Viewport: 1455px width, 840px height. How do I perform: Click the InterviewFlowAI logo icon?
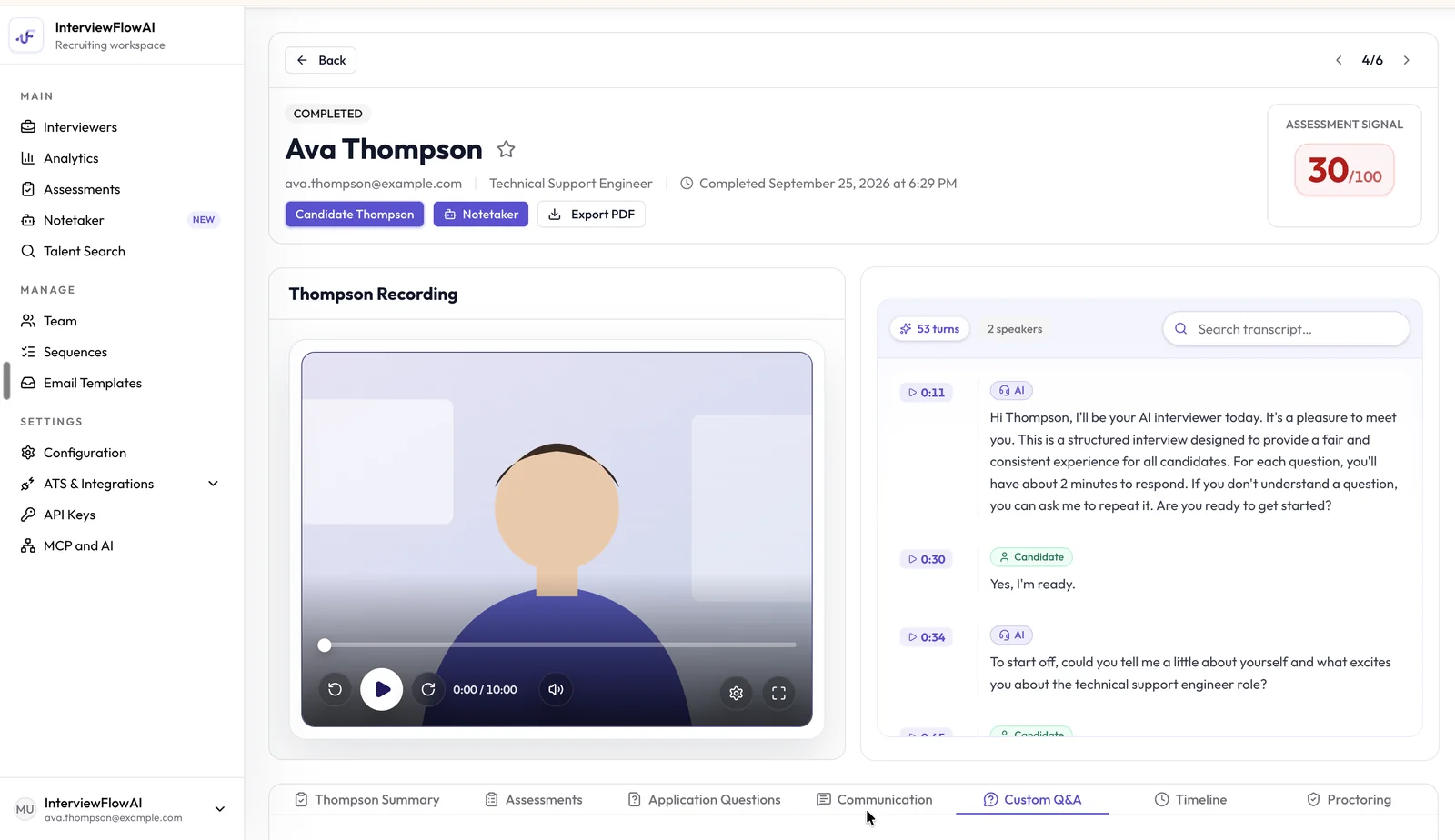tap(25, 36)
